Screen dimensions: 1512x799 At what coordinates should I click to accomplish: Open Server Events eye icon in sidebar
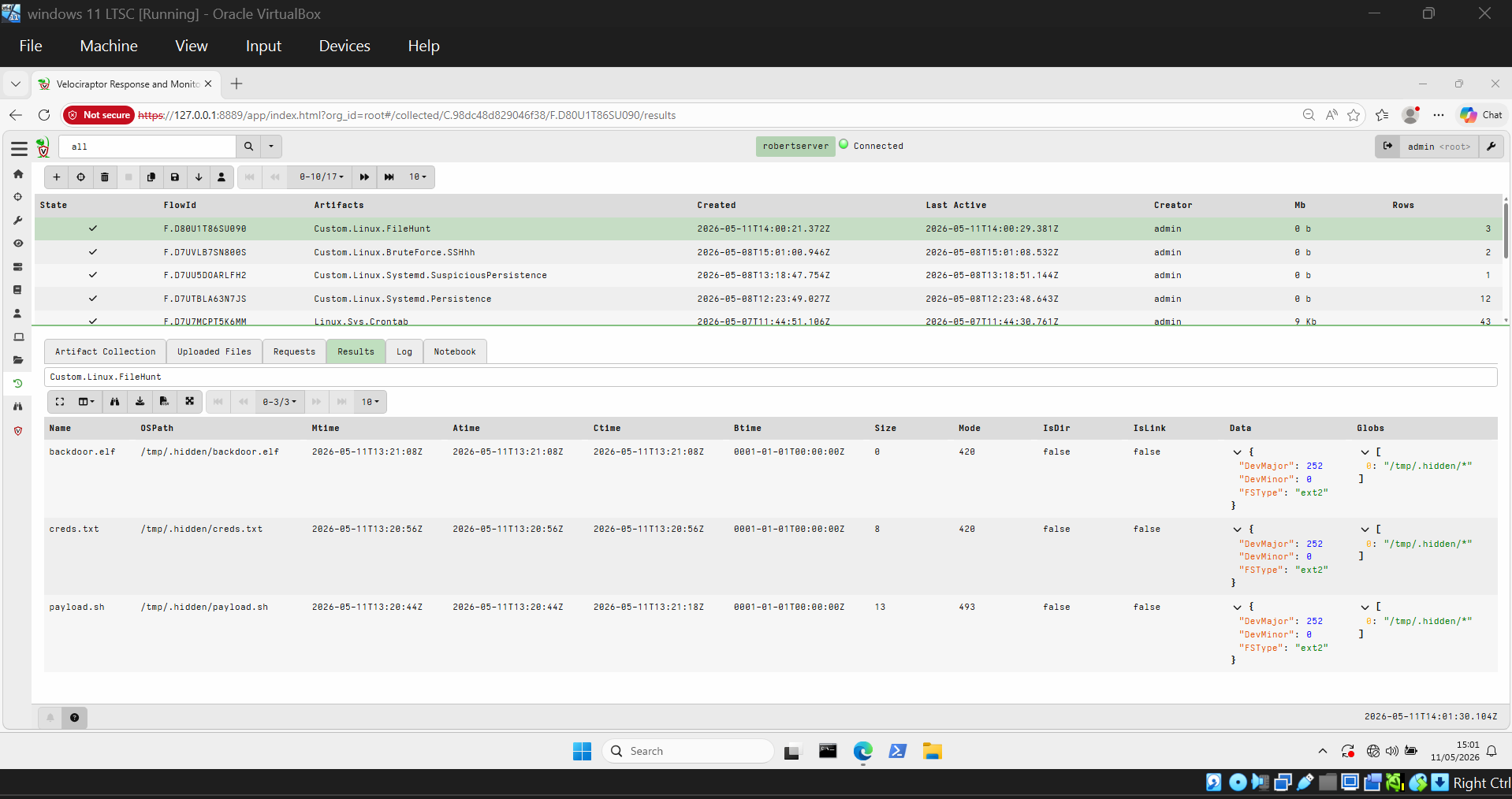click(18, 243)
